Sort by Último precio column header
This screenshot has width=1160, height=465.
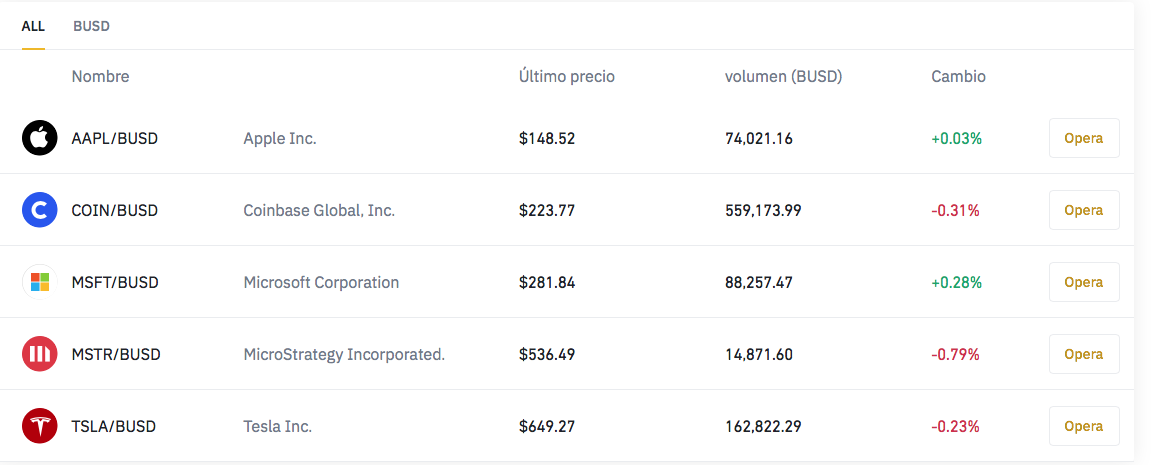[567, 76]
